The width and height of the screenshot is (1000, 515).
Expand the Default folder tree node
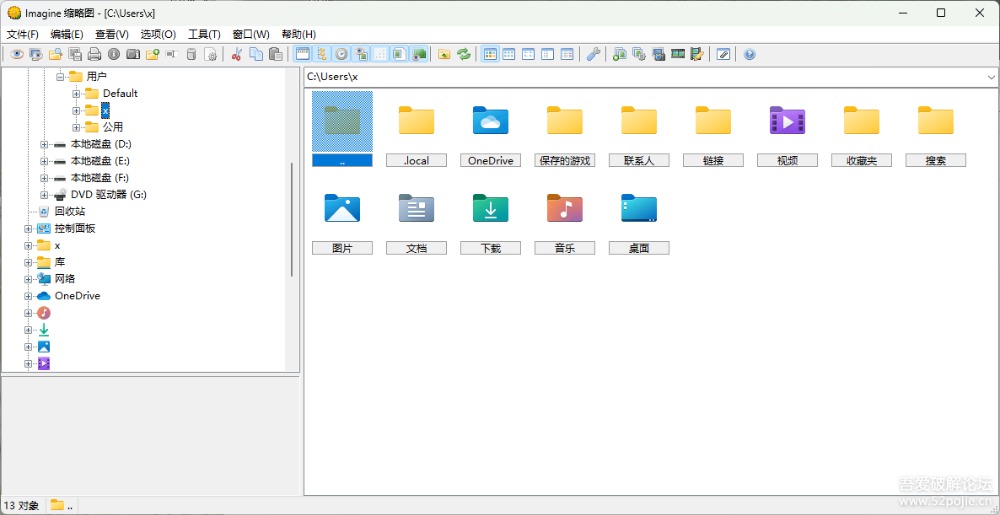click(76, 94)
